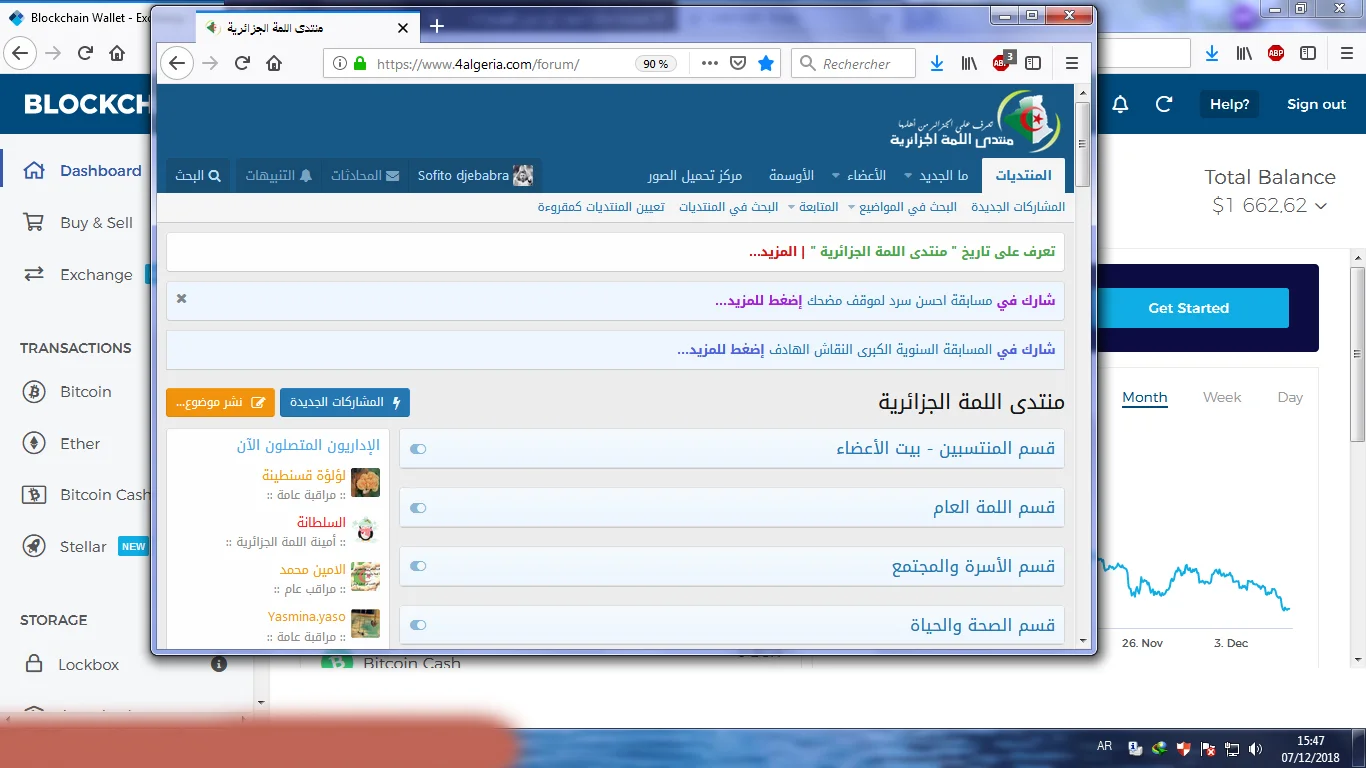Open the ما الجديد dropdown menu
This screenshot has width=1366, height=768.
pos(935,176)
